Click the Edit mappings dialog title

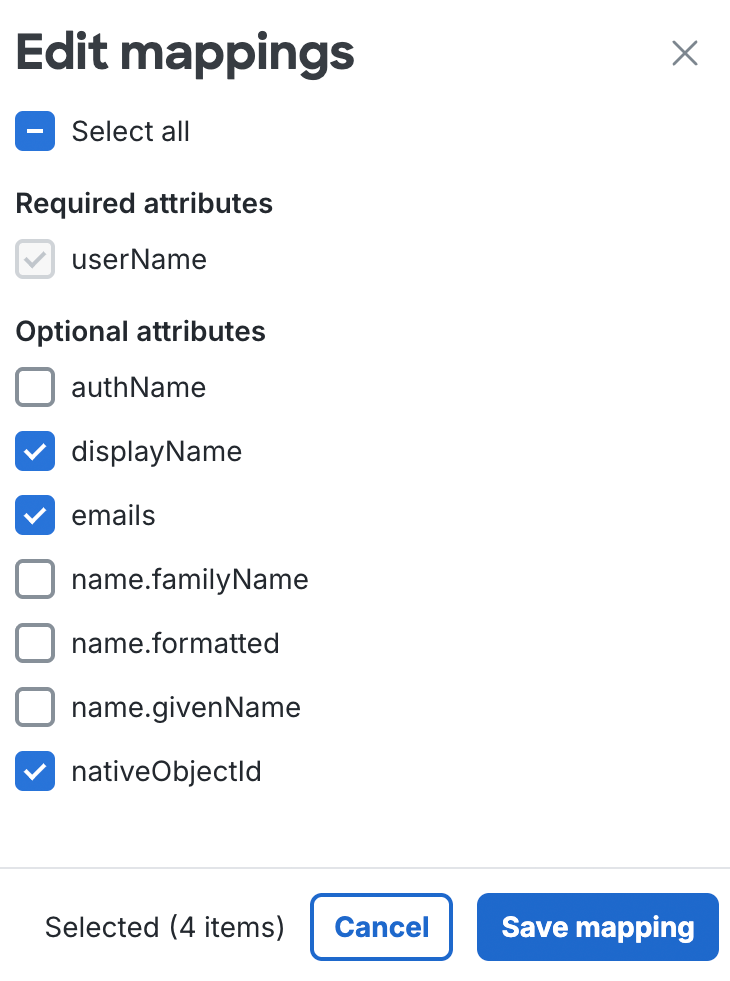[x=184, y=52]
